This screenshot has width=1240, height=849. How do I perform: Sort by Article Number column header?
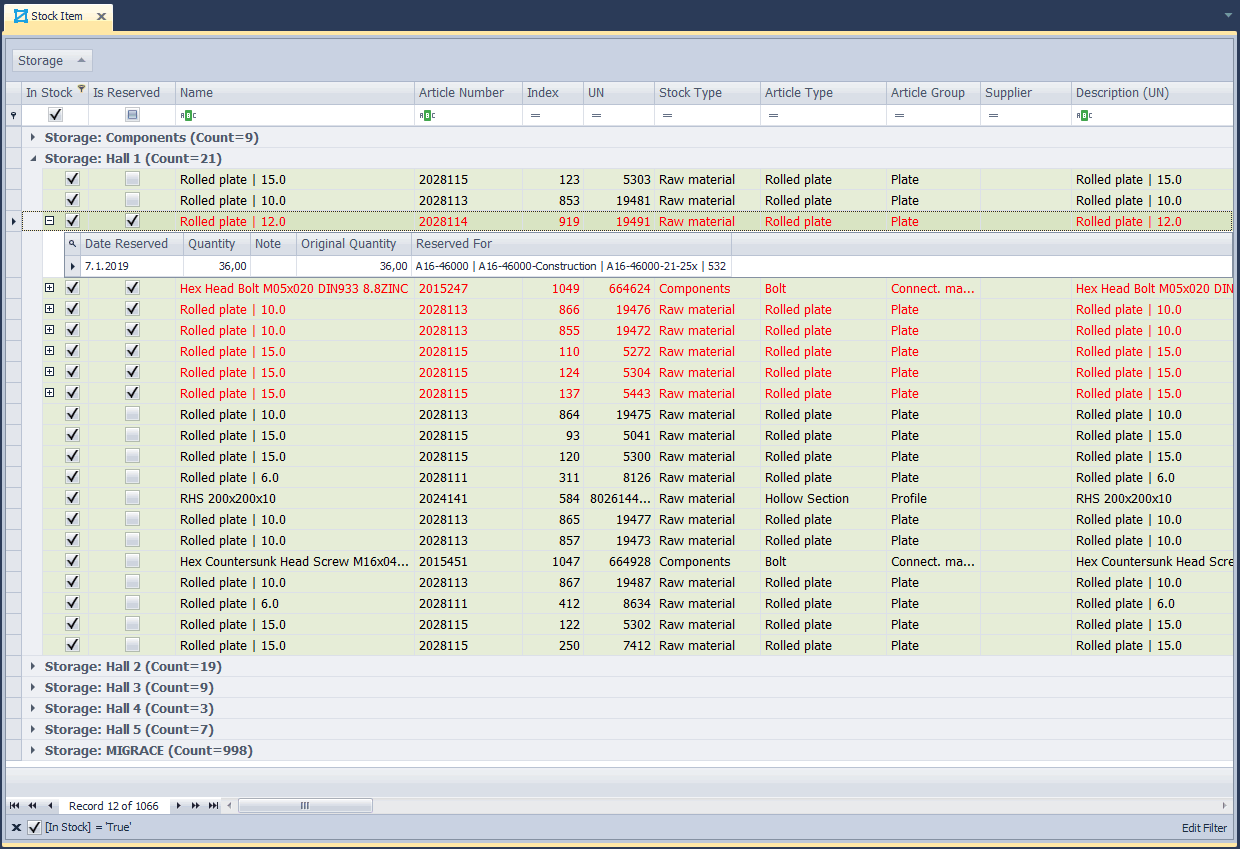(x=461, y=93)
